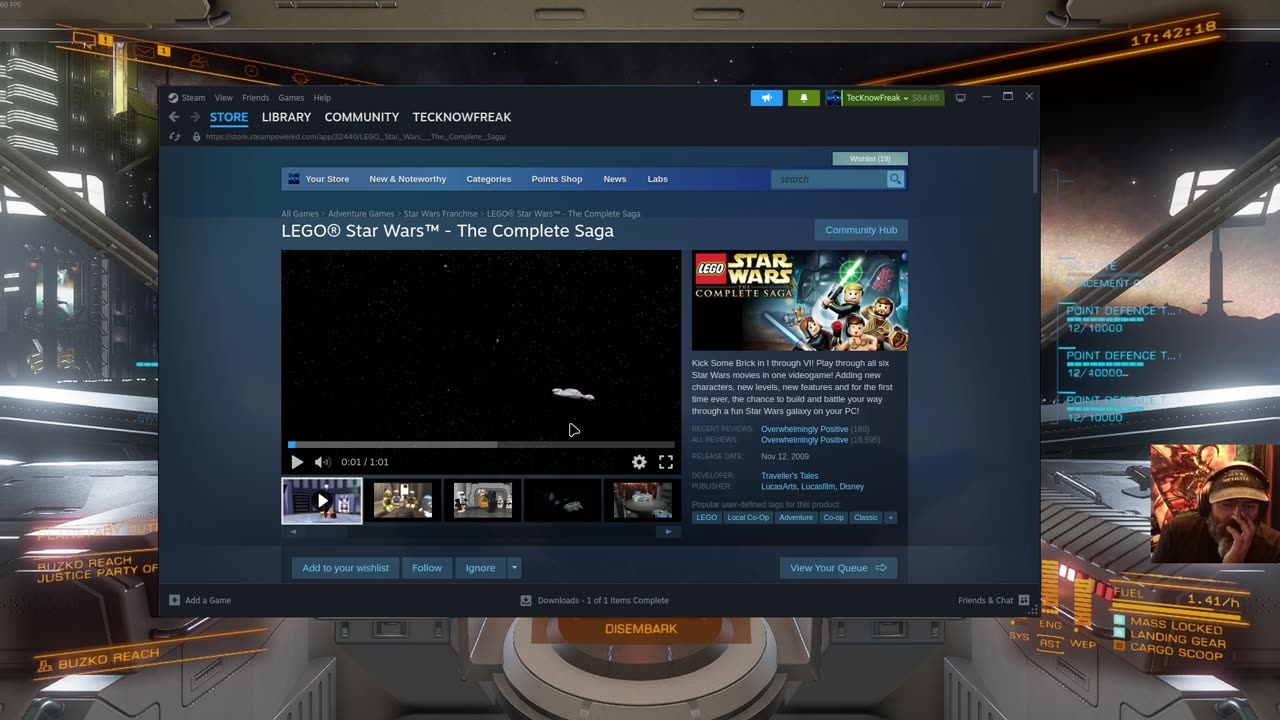Open the Community Hub
Screen dimensions: 1280x720
click(861, 230)
